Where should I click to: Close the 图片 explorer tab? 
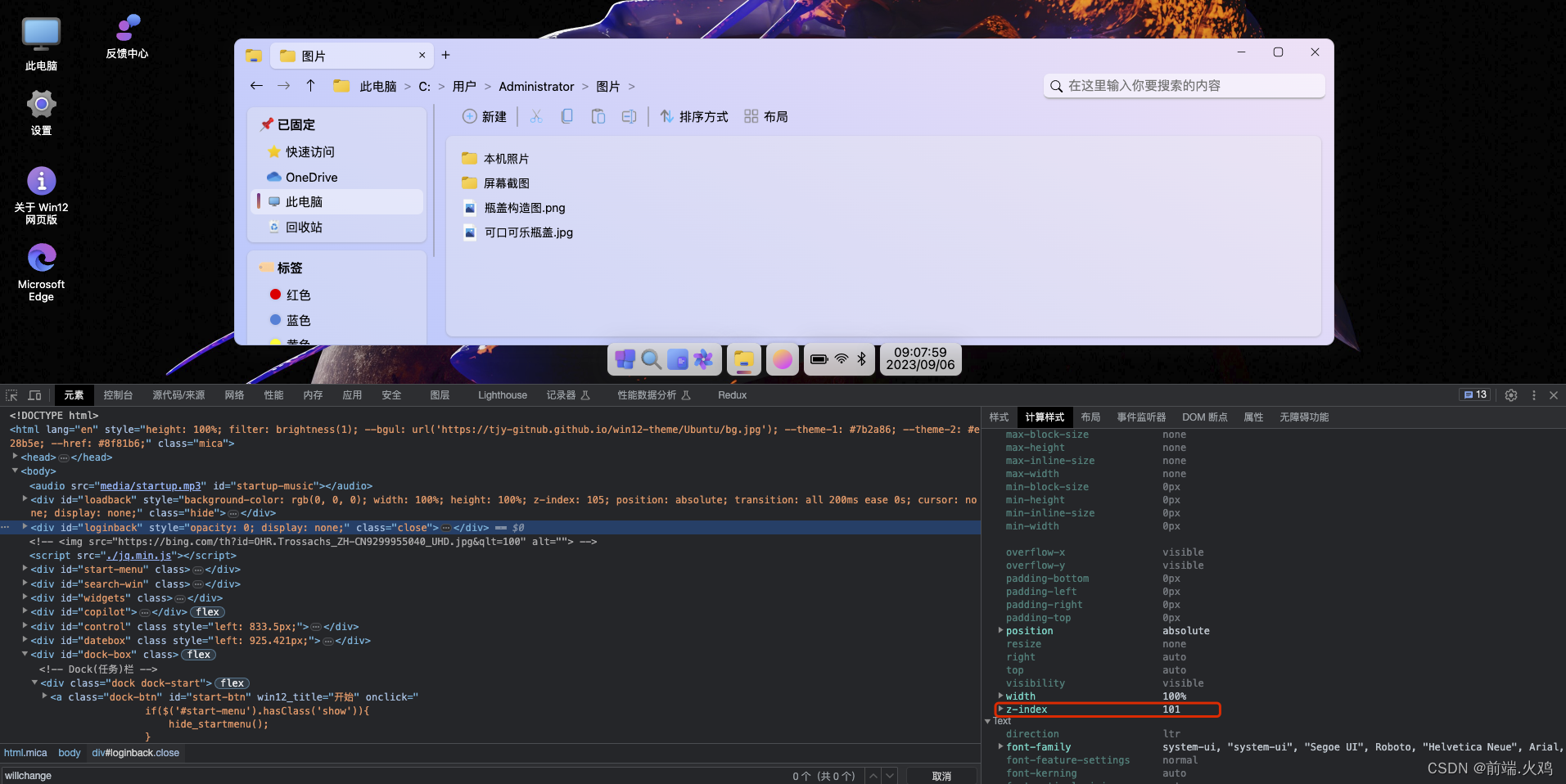pyautogui.click(x=422, y=56)
